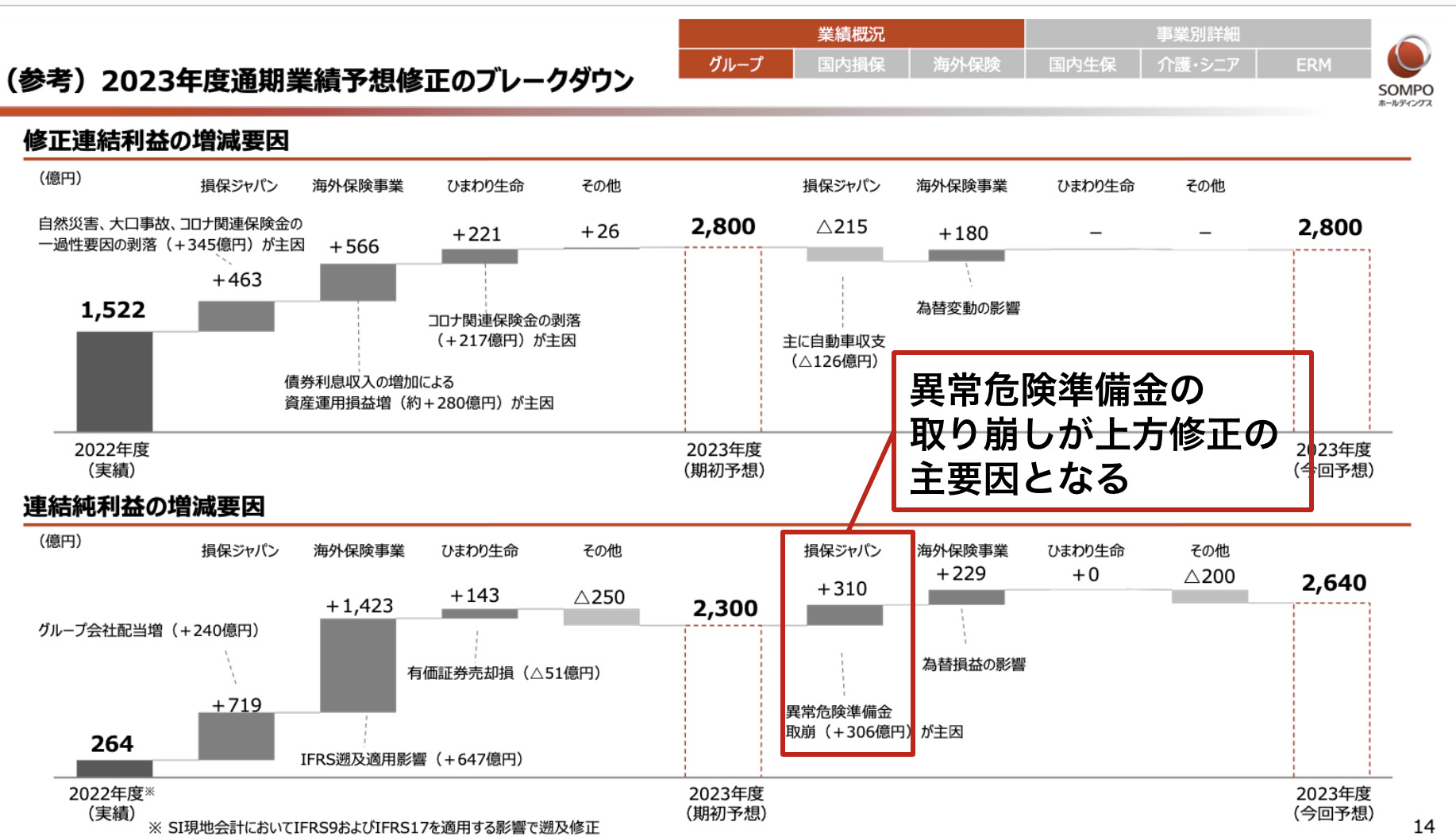Select the グループ navigation tab

point(735,64)
